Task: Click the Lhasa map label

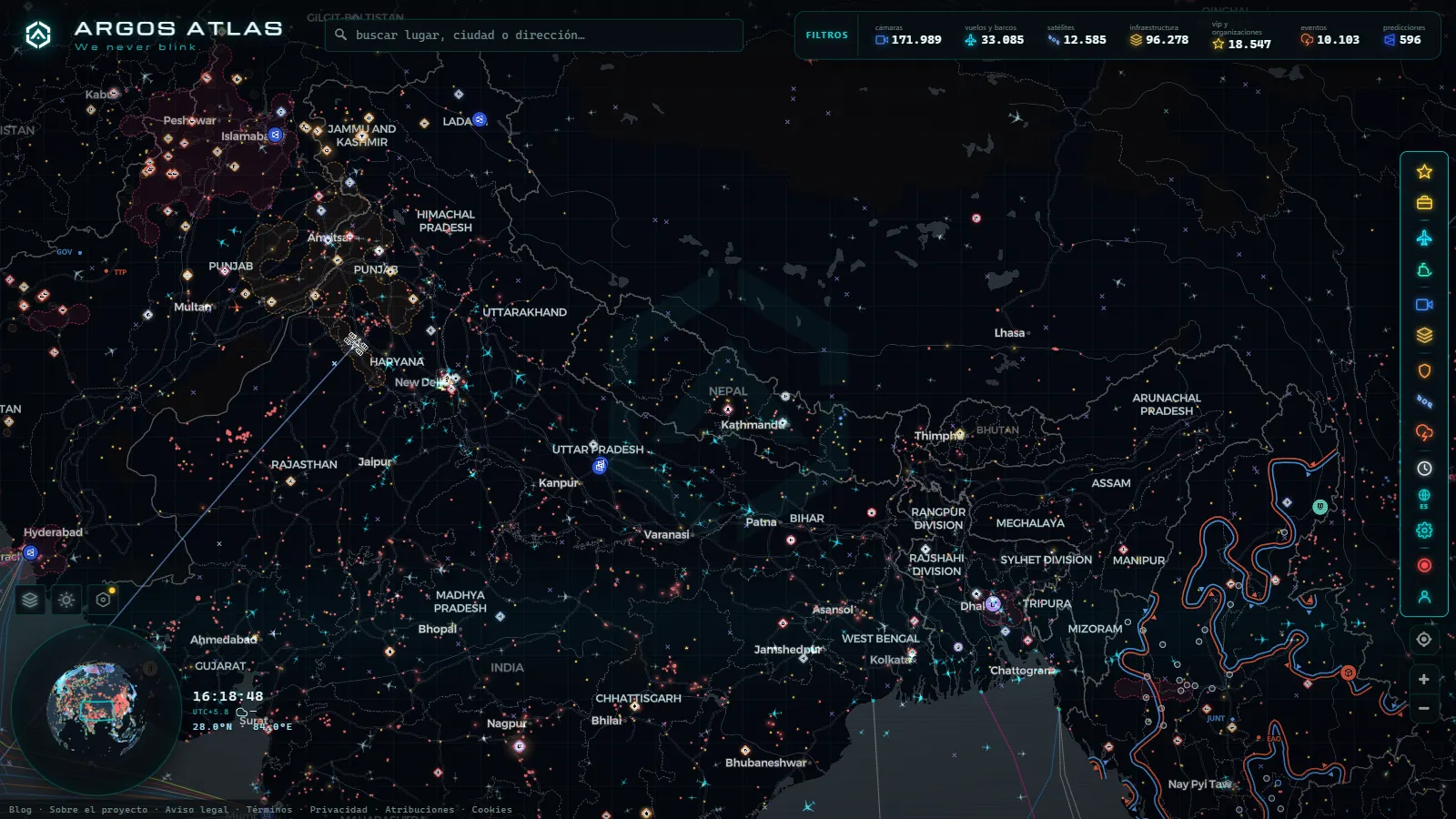Action: click(x=1009, y=333)
